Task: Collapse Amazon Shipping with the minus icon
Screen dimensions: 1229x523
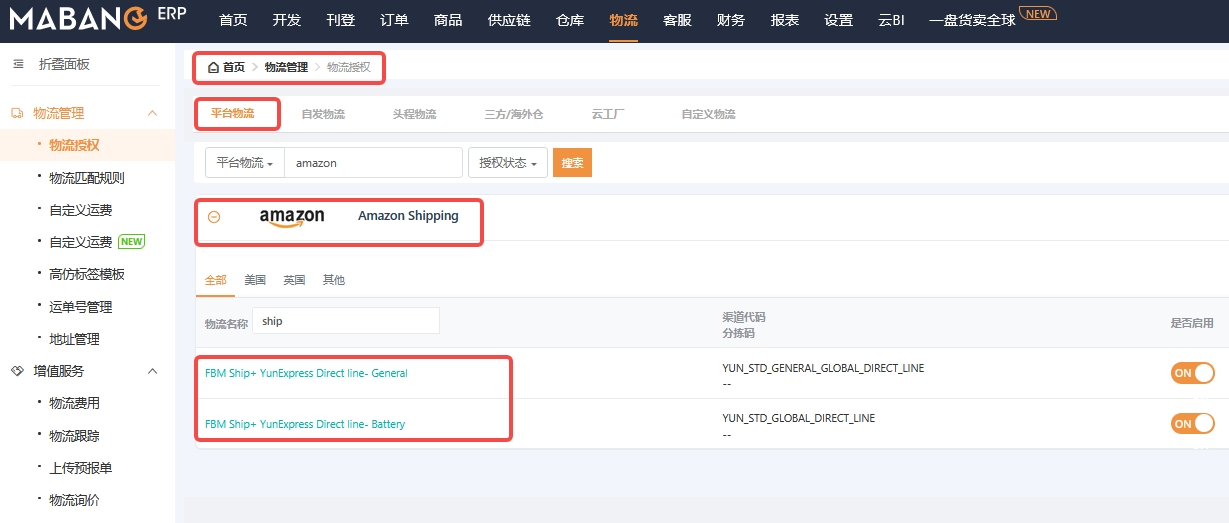Action: (x=214, y=217)
